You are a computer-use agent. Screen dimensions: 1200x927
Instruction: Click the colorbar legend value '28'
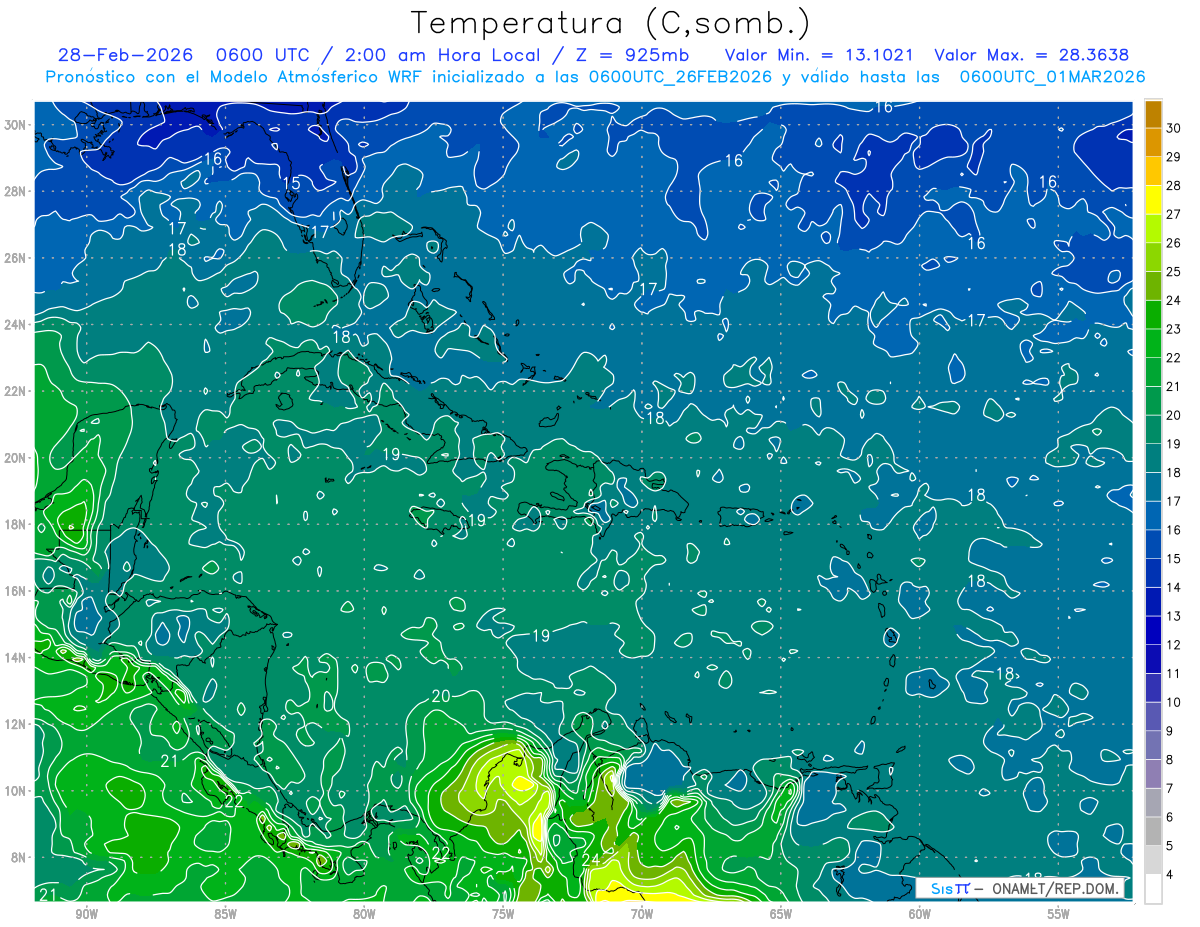(1173, 186)
